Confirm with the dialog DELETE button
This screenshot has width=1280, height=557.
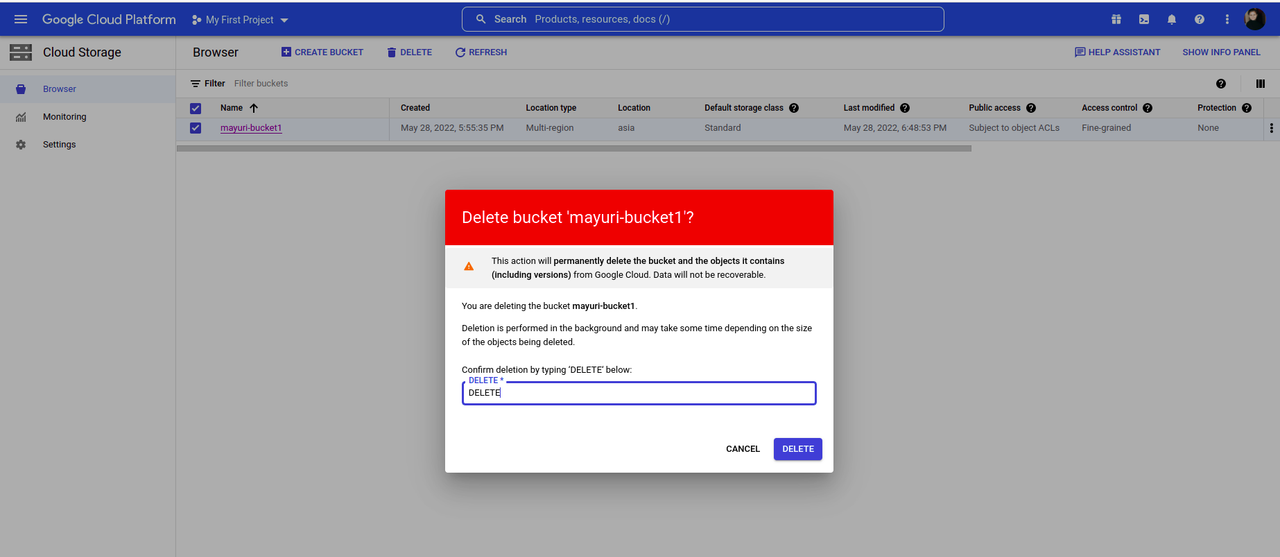798,449
